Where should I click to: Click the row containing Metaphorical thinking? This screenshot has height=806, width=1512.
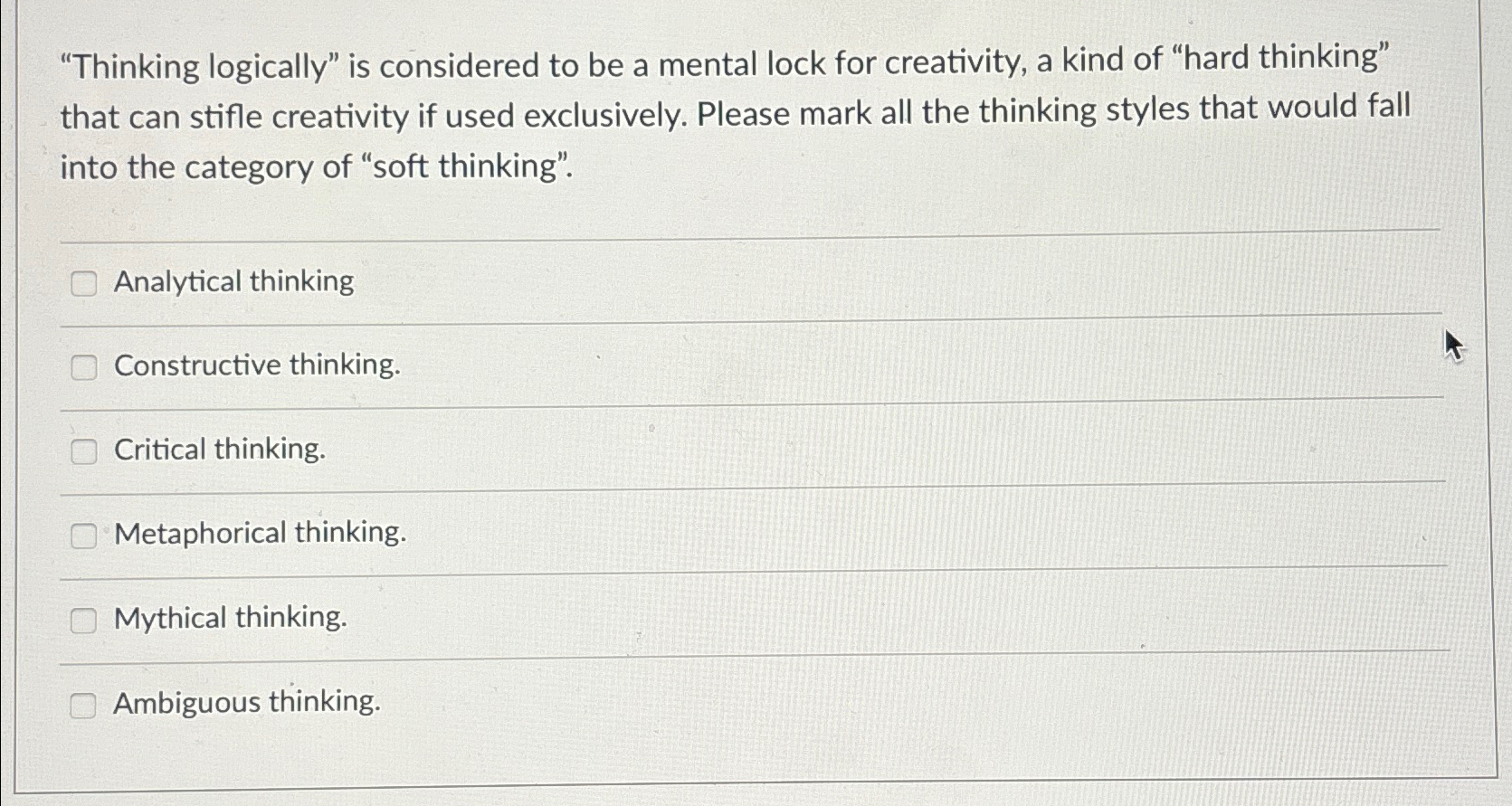coord(724,534)
